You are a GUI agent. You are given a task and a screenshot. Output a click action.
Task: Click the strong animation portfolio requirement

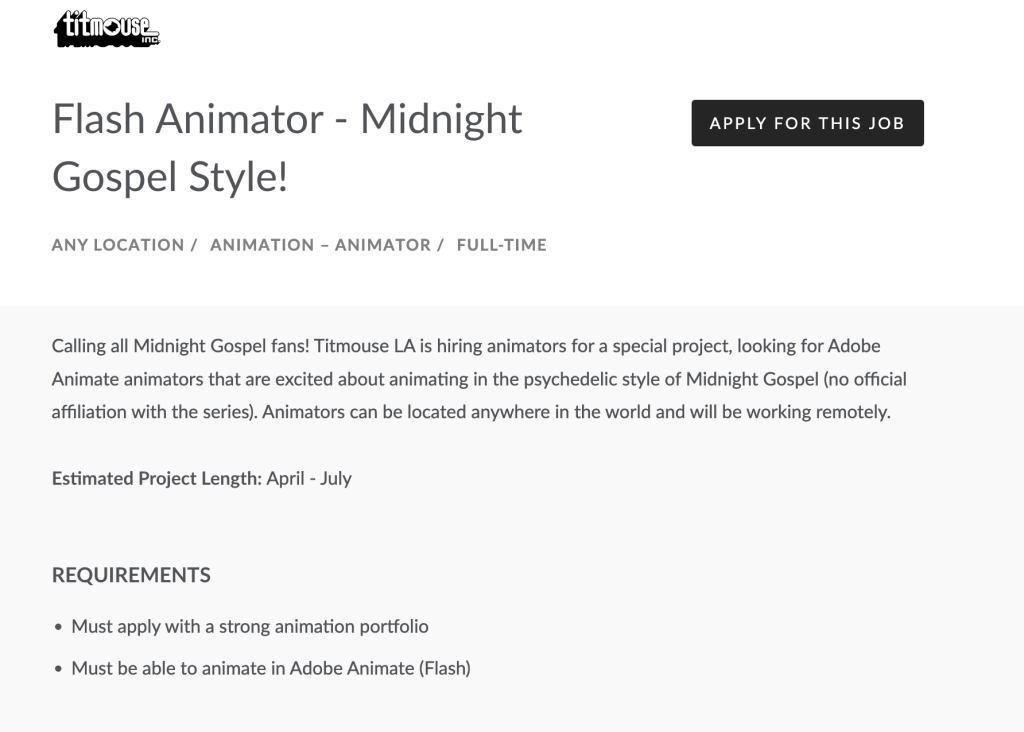[x=249, y=627]
